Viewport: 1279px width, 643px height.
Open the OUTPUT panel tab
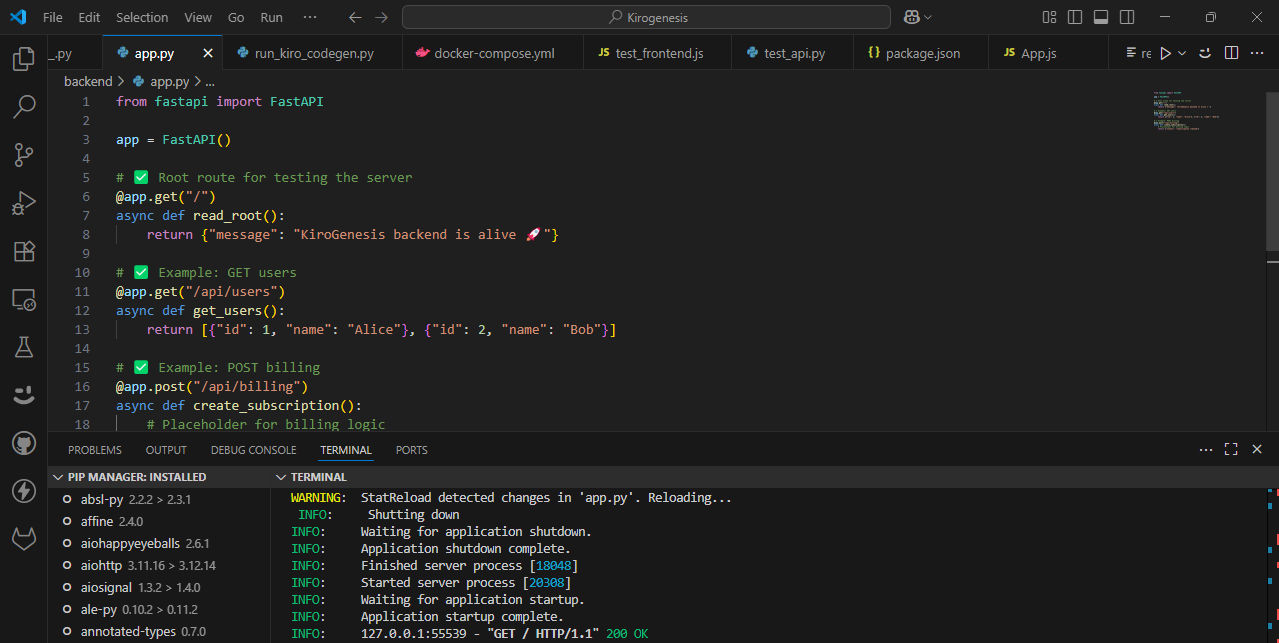coord(166,450)
